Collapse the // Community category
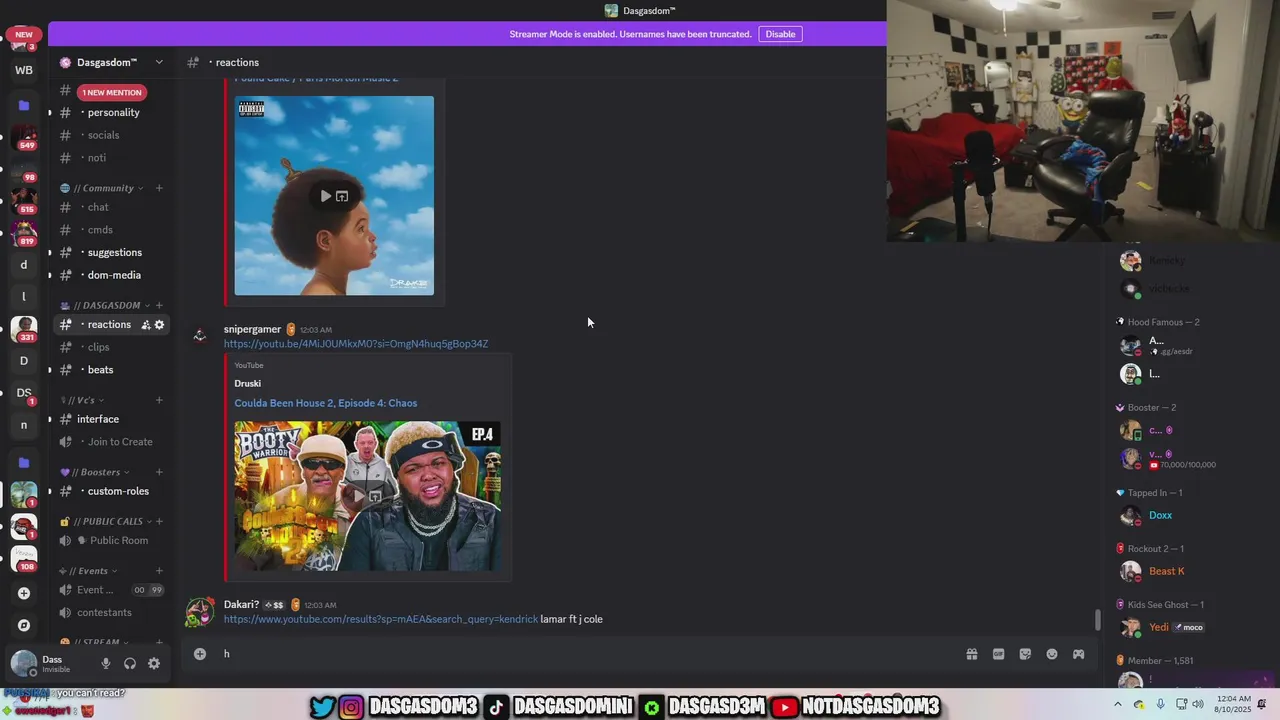This screenshot has height=720, width=1280. click(x=102, y=188)
